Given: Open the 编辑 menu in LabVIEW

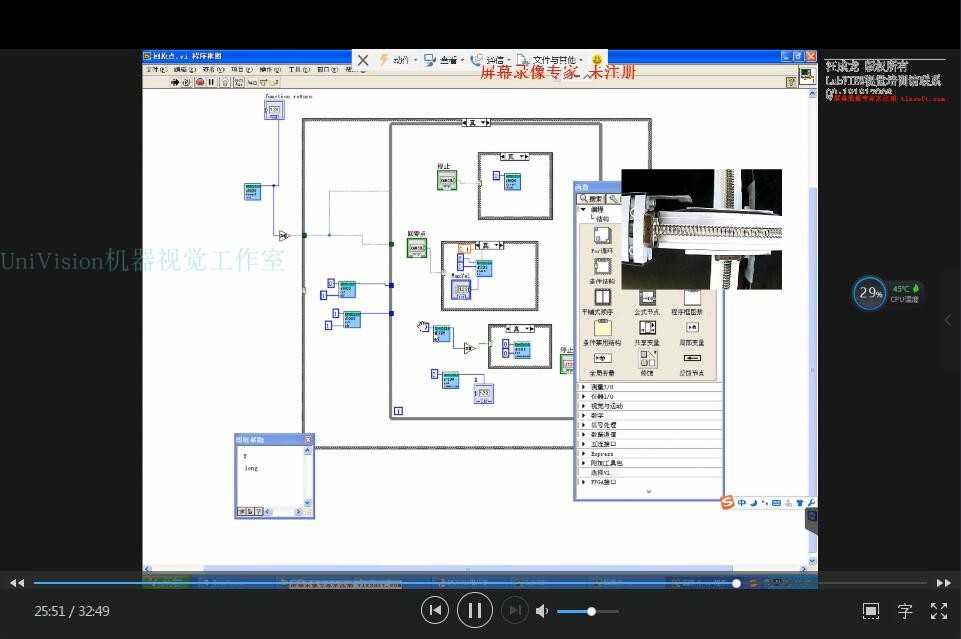Looking at the screenshot, I should click(x=184, y=70).
